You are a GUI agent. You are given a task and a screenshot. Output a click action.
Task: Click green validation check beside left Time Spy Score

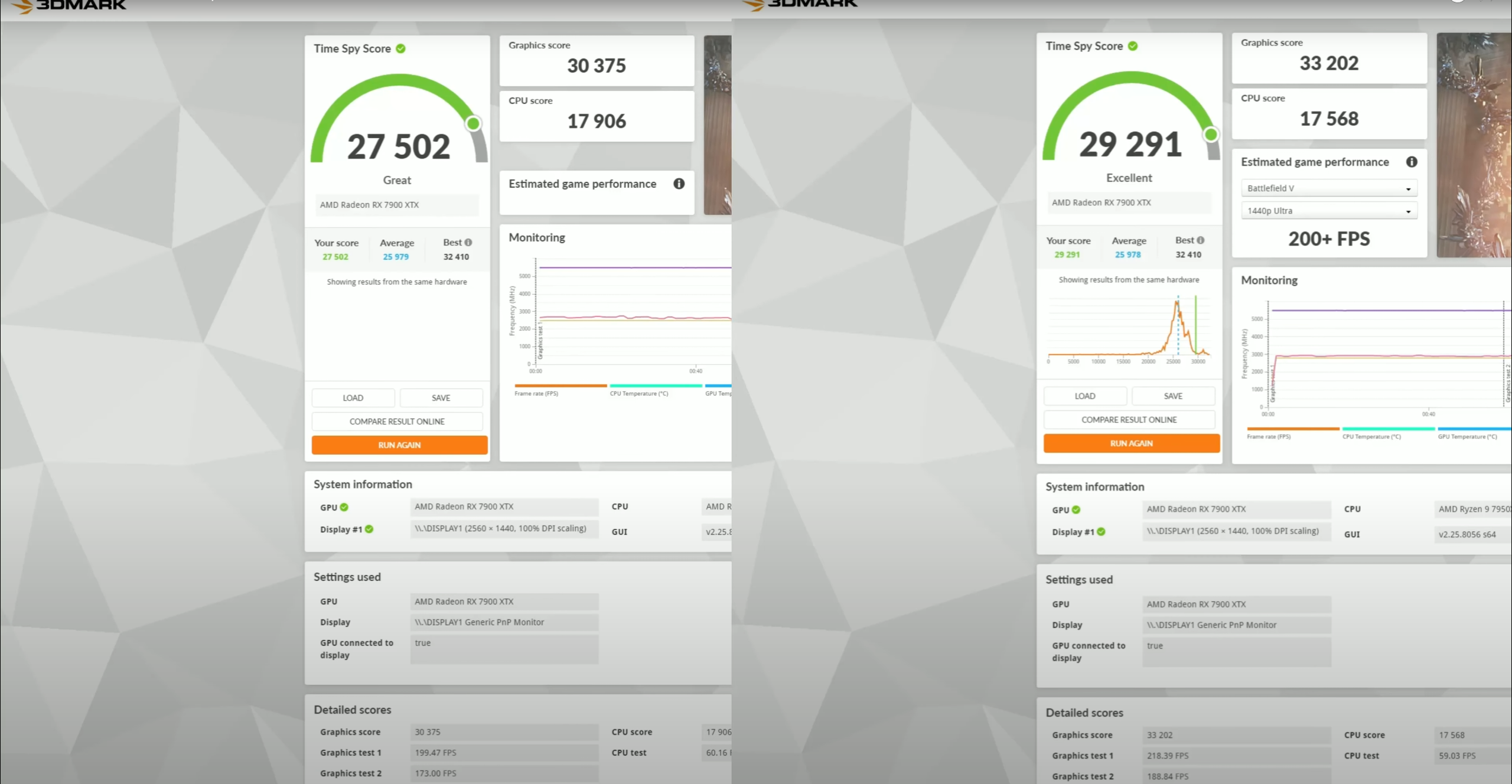401,48
